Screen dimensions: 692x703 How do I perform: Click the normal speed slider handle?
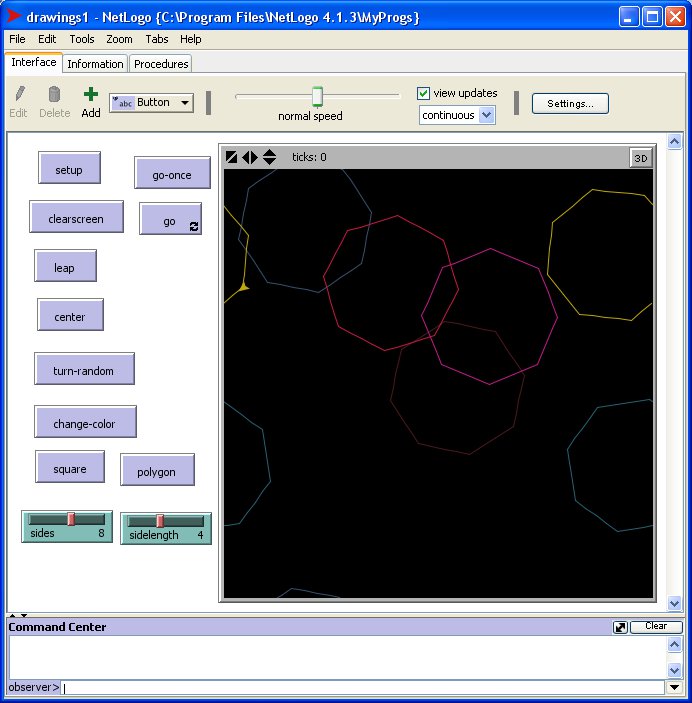317,96
